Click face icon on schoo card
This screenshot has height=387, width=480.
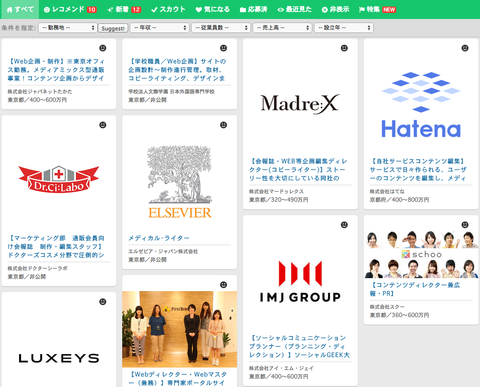pyautogui.click(x=465, y=225)
